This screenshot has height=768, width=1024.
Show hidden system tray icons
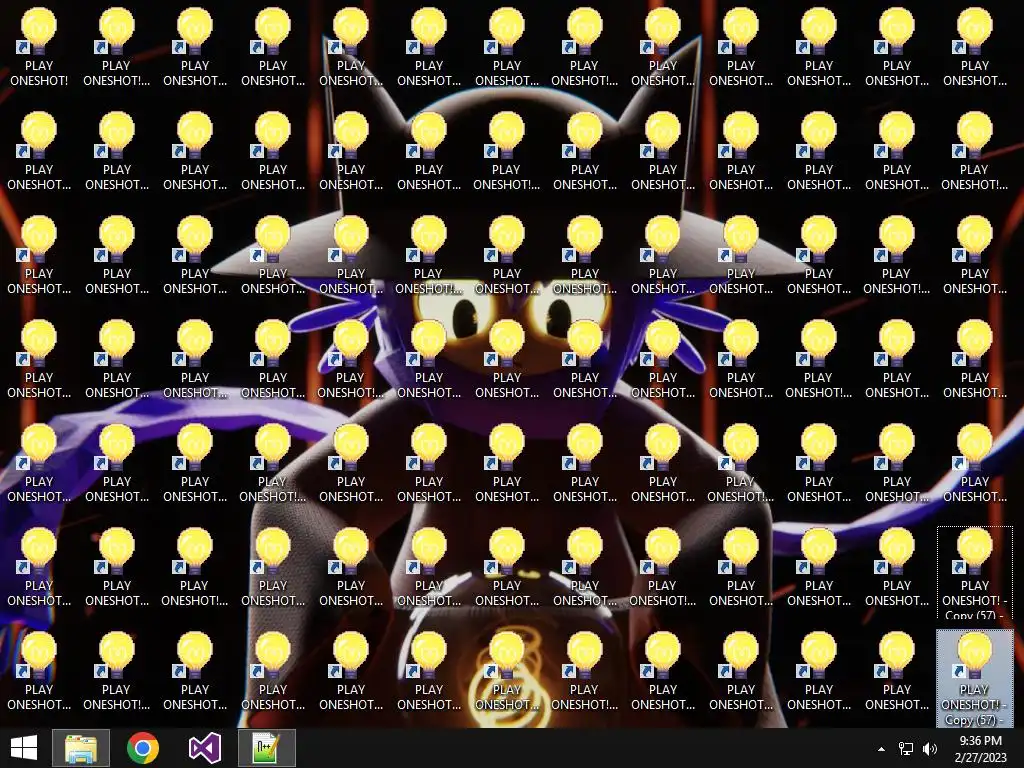click(x=881, y=749)
